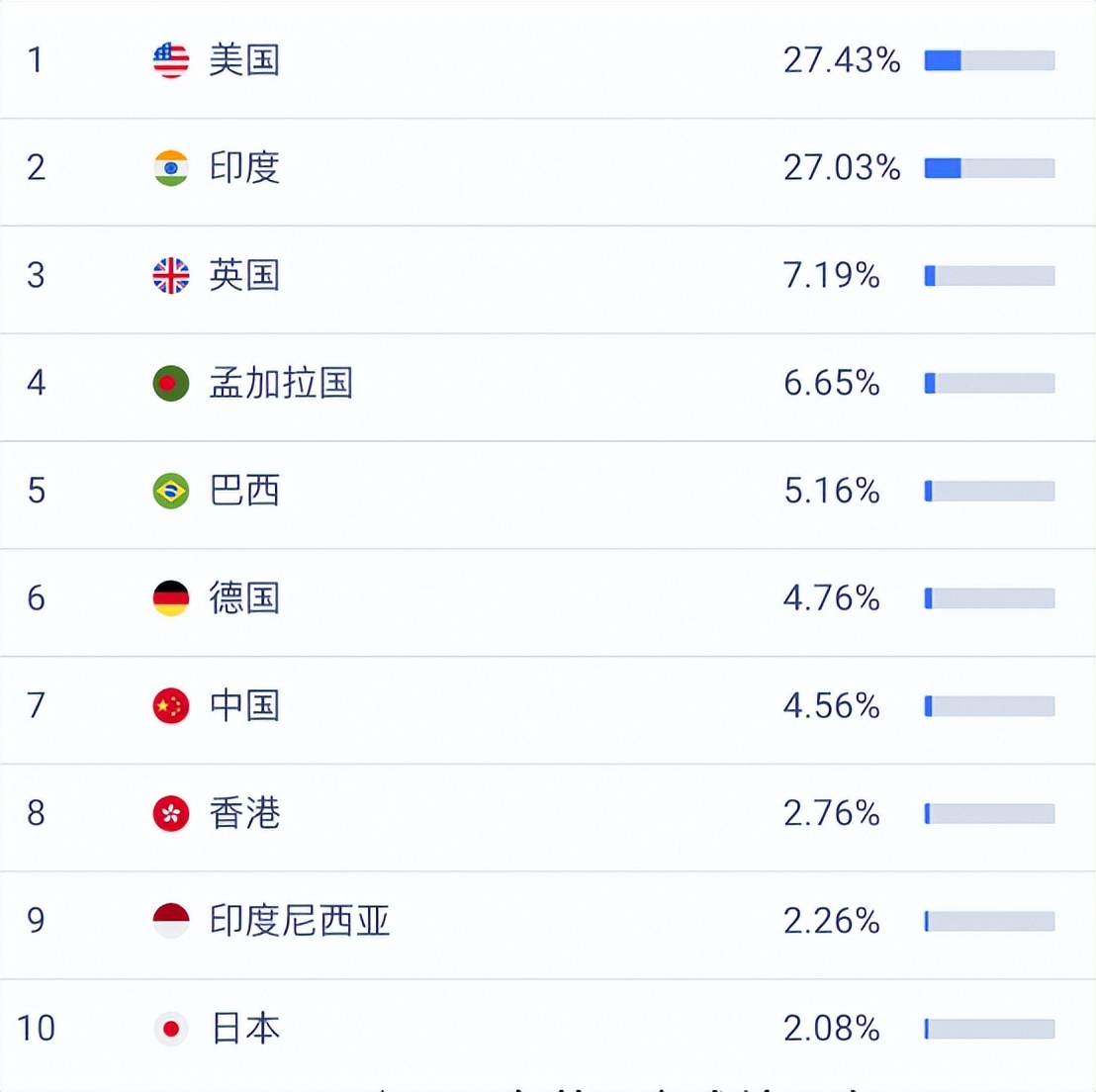Click the 德国 country name
This screenshot has height=1092, width=1096.
pos(244,598)
